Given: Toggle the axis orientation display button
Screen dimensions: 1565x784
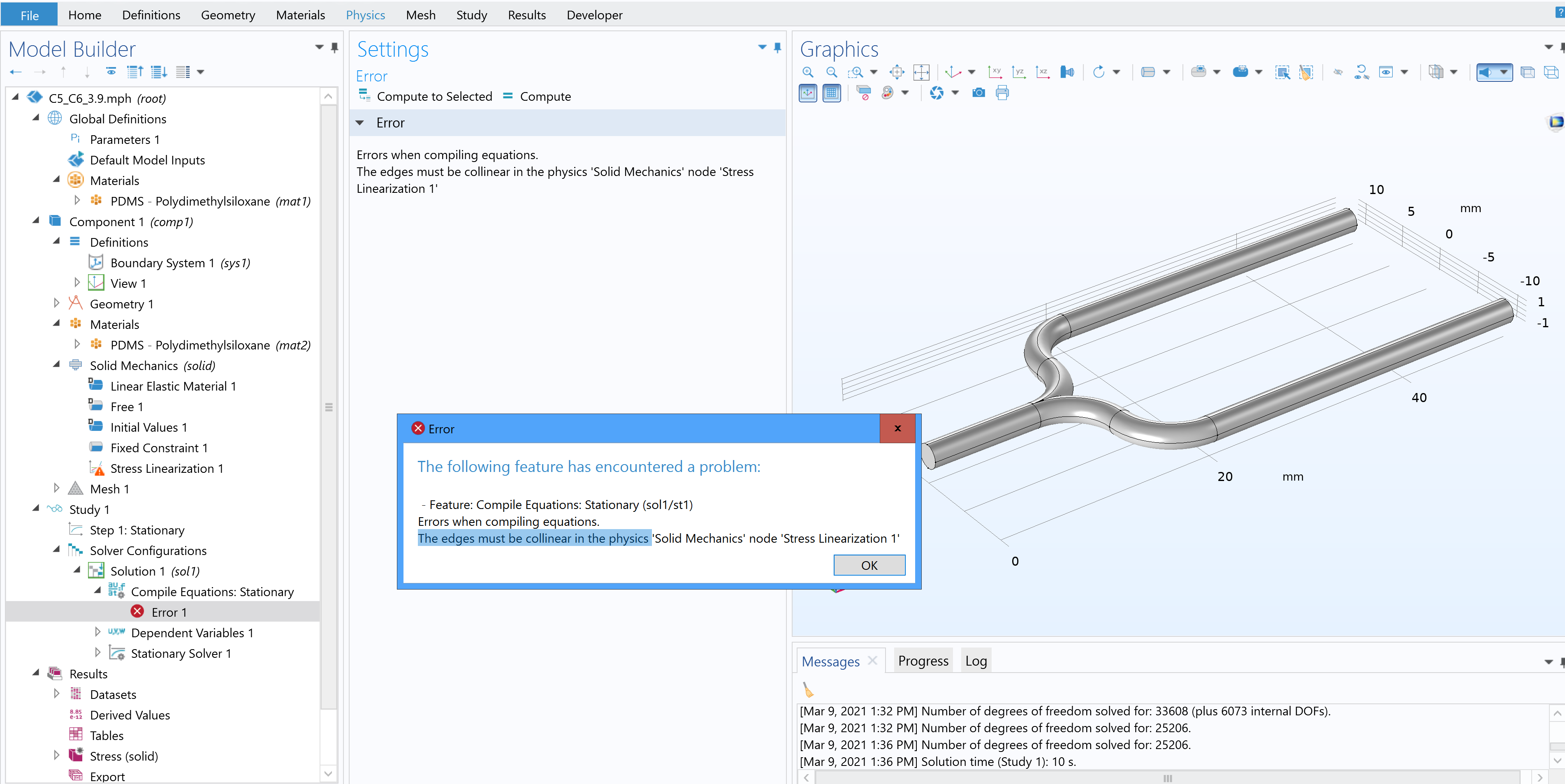Looking at the screenshot, I should [x=808, y=93].
